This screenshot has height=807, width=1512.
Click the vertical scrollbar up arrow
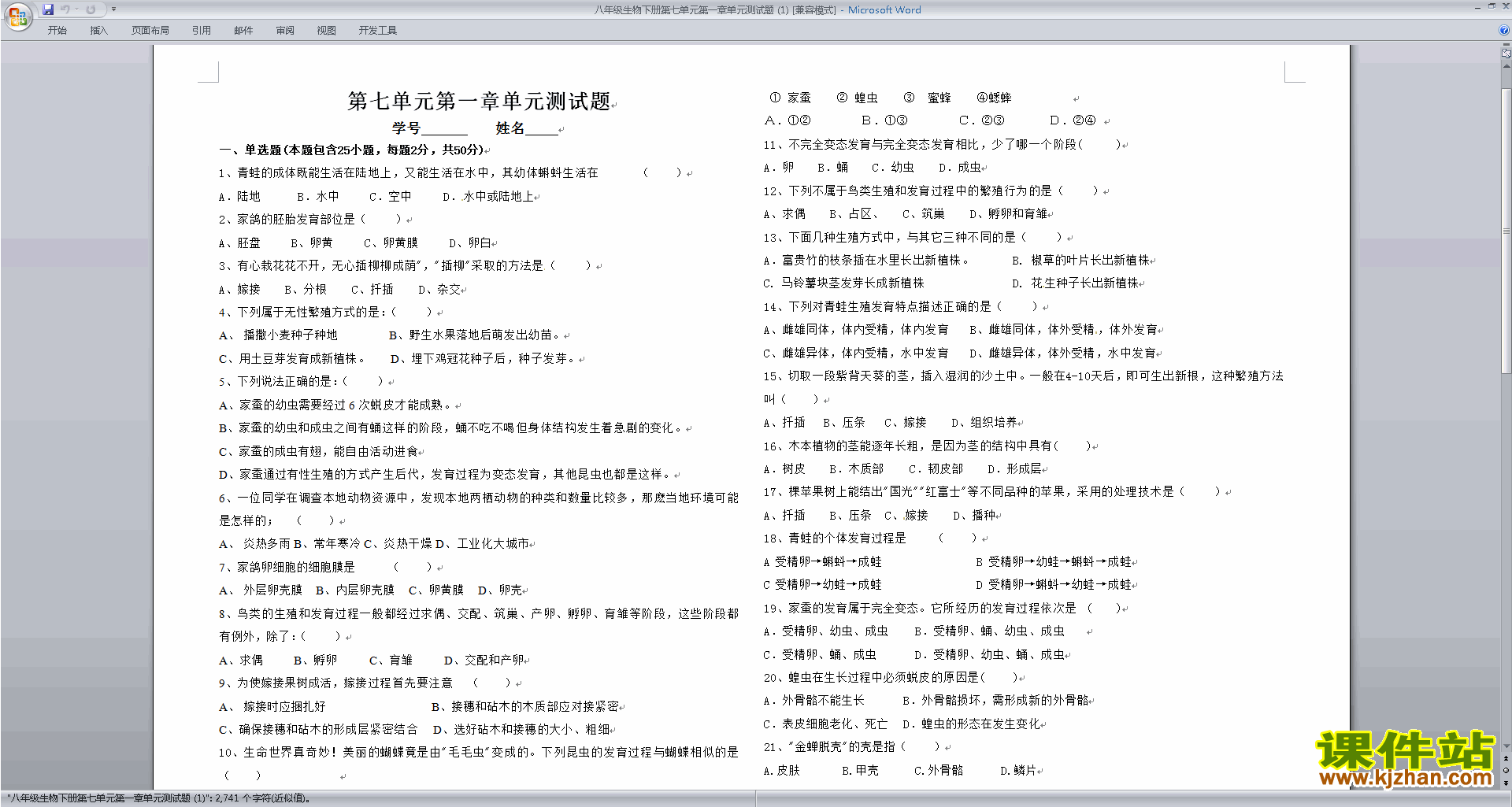click(1506, 65)
